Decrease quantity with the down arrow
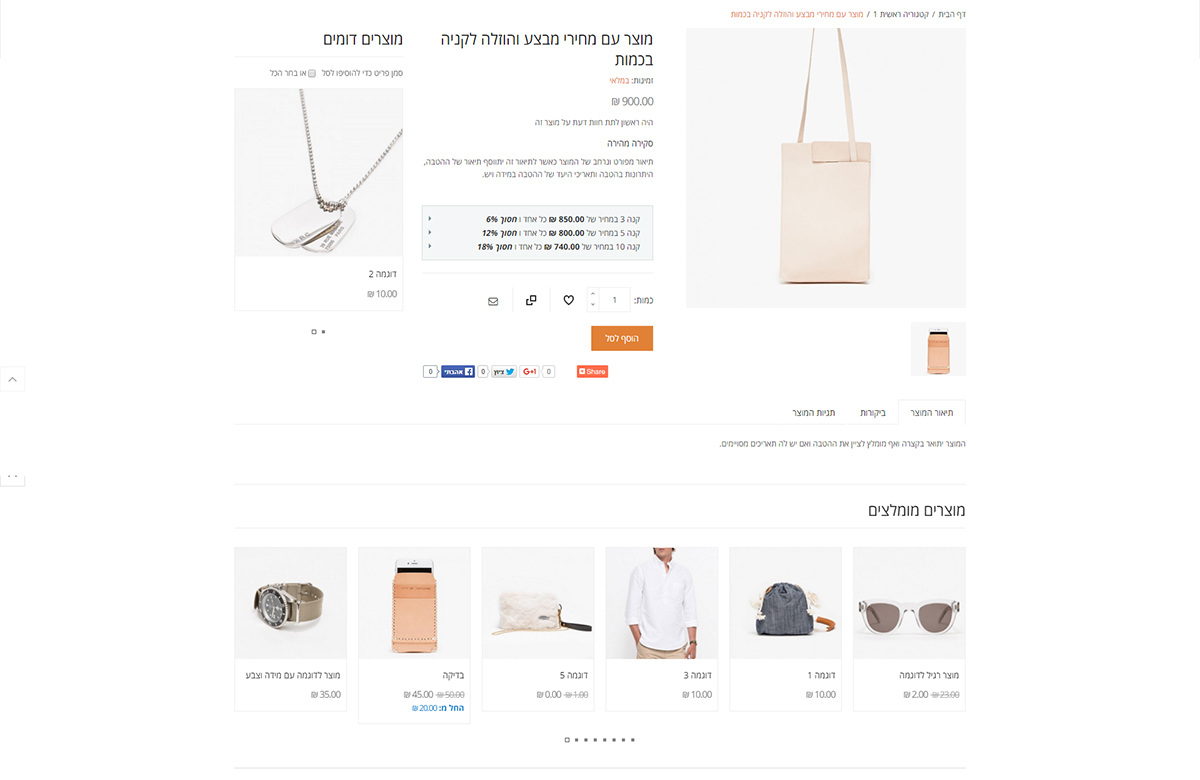 [593, 305]
